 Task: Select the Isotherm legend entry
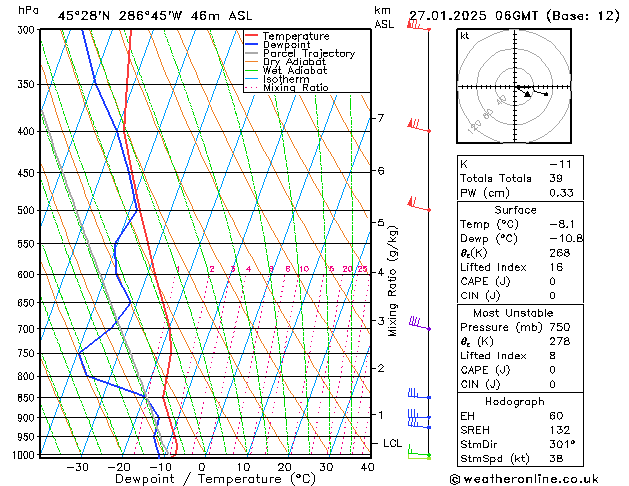pos(277,79)
